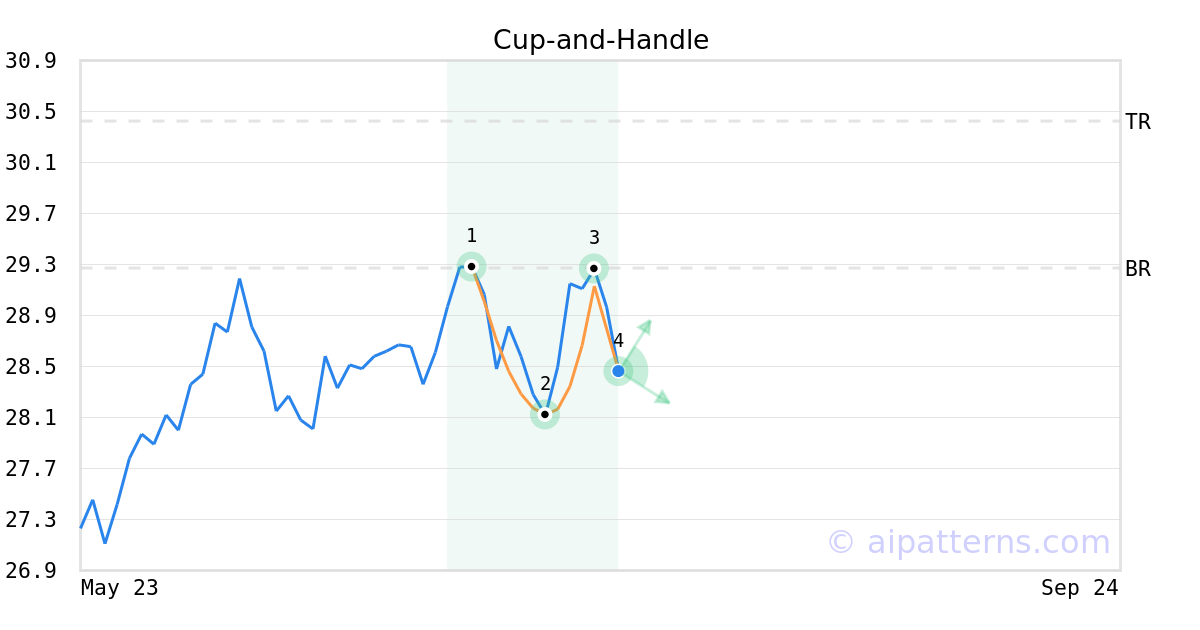Click pattern point marker 3
Screen dimensions: 1200x630
click(593, 268)
